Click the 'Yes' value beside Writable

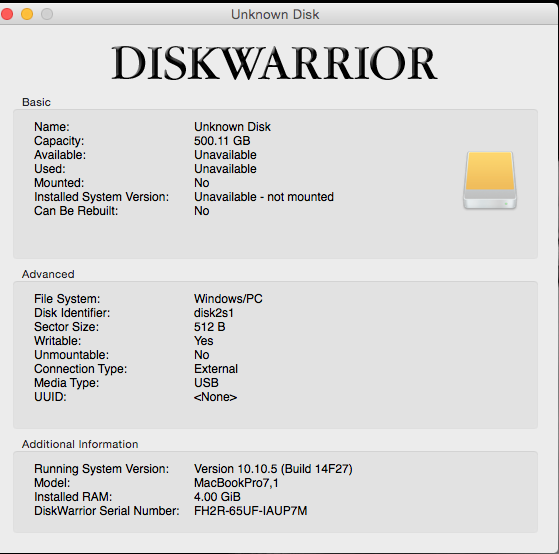pos(204,341)
